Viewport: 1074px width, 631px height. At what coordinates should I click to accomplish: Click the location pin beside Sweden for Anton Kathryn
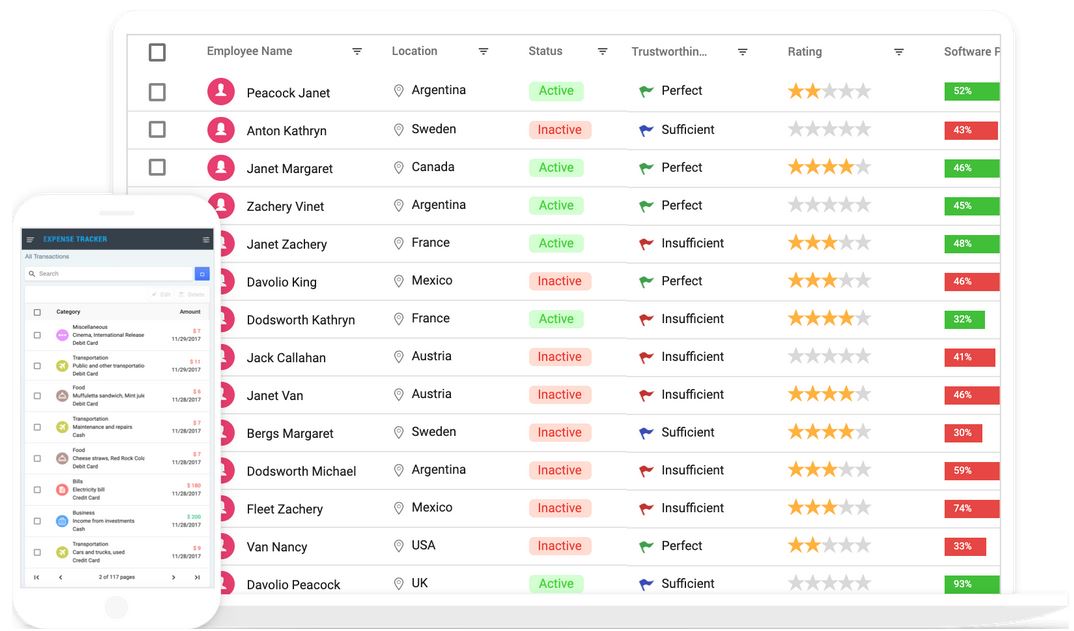click(x=399, y=129)
